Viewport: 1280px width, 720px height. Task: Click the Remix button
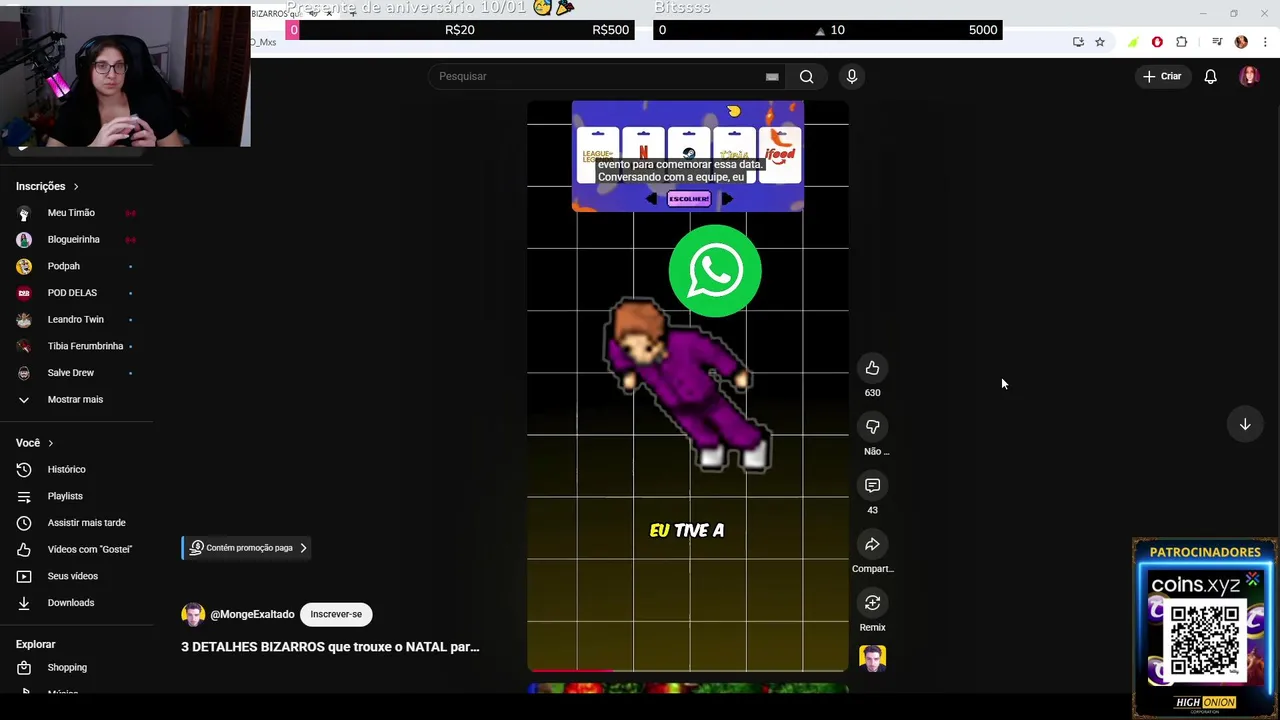(872, 603)
